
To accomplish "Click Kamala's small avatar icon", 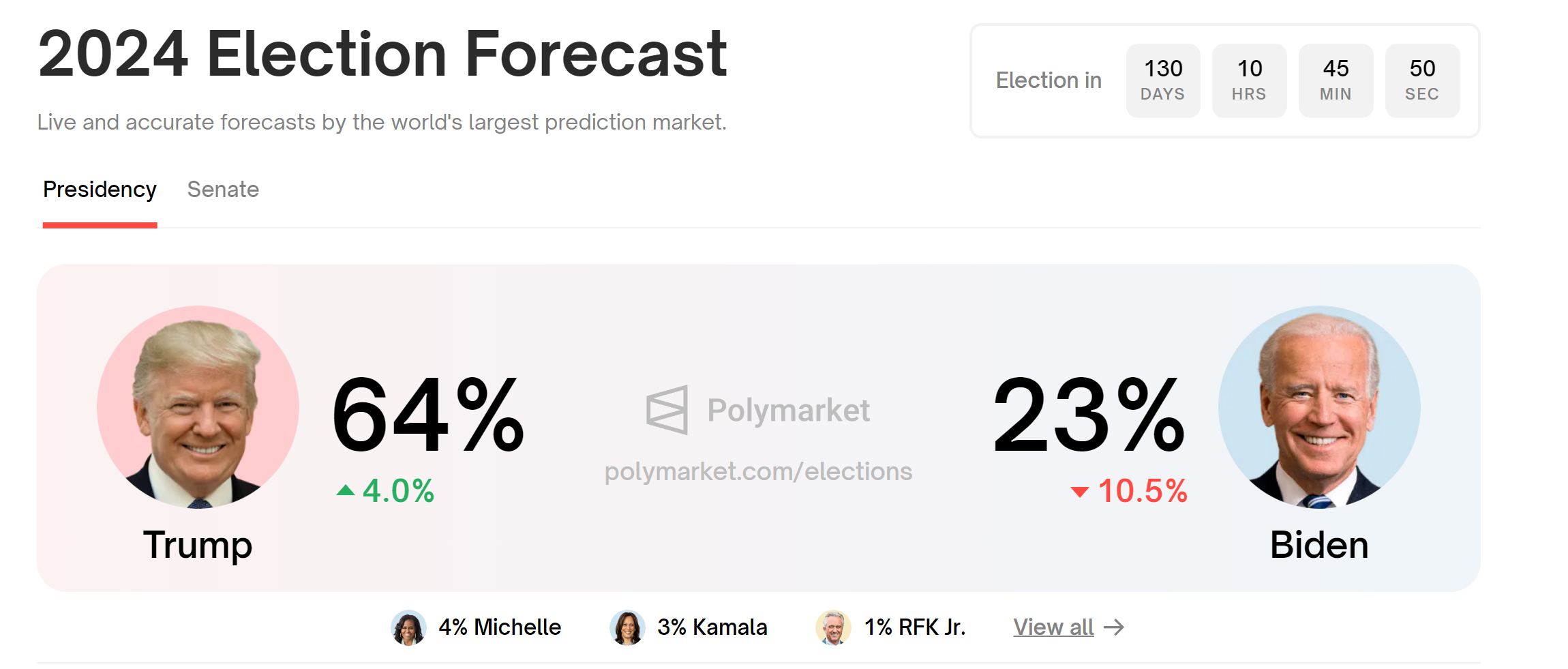I will (627, 627).
